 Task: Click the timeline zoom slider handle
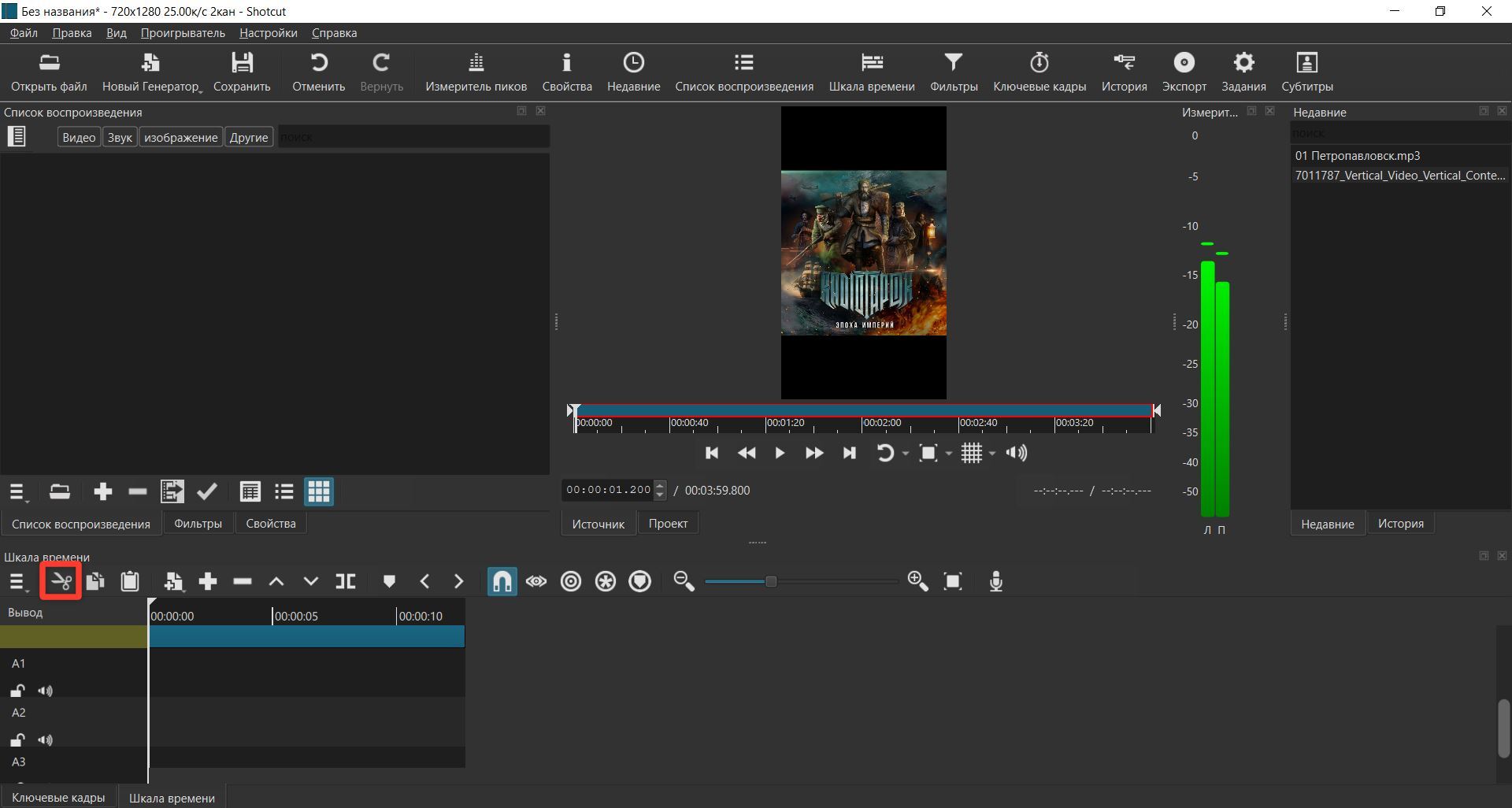pyautogui.click(x=771, y=582)
